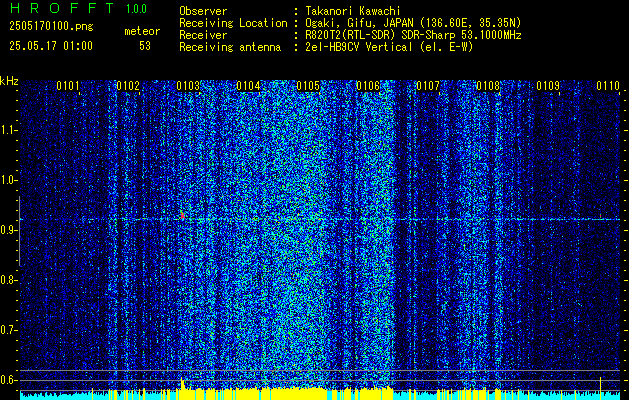The width and height of the screenshot is (629, 400).
Task: Click the date stamp 25.05.17 01:00
Action: pos(51,46)
